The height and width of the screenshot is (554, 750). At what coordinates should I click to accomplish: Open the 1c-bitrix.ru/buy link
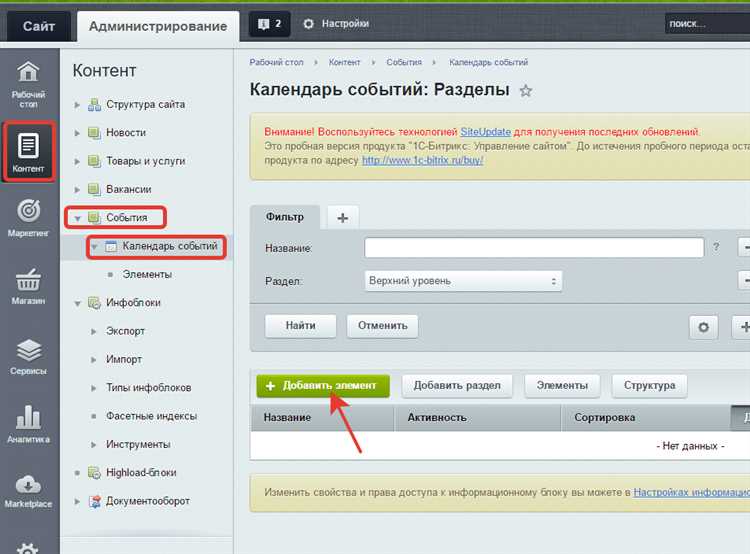tap(422, 160)
